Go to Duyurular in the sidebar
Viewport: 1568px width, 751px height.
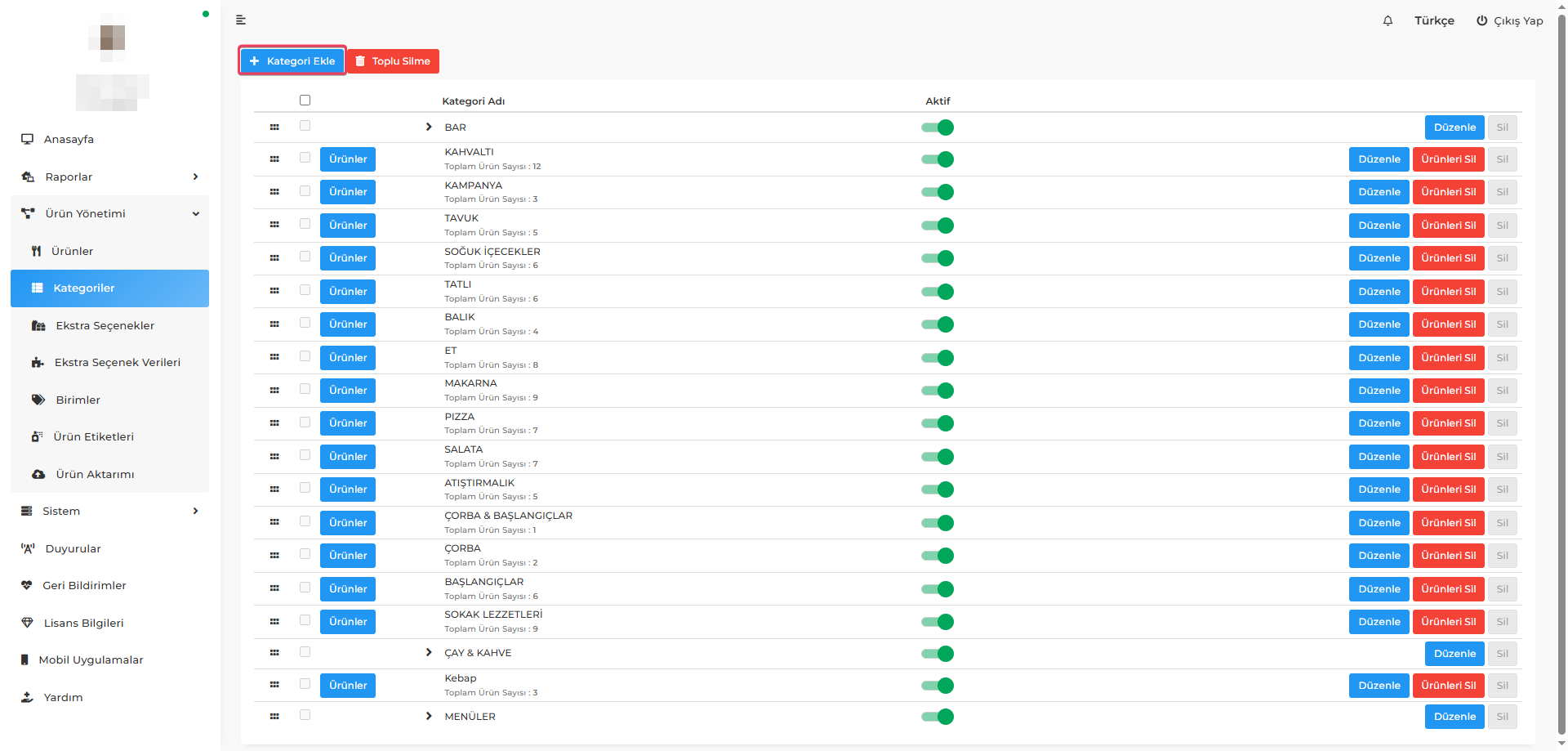(x=73, y=548)
